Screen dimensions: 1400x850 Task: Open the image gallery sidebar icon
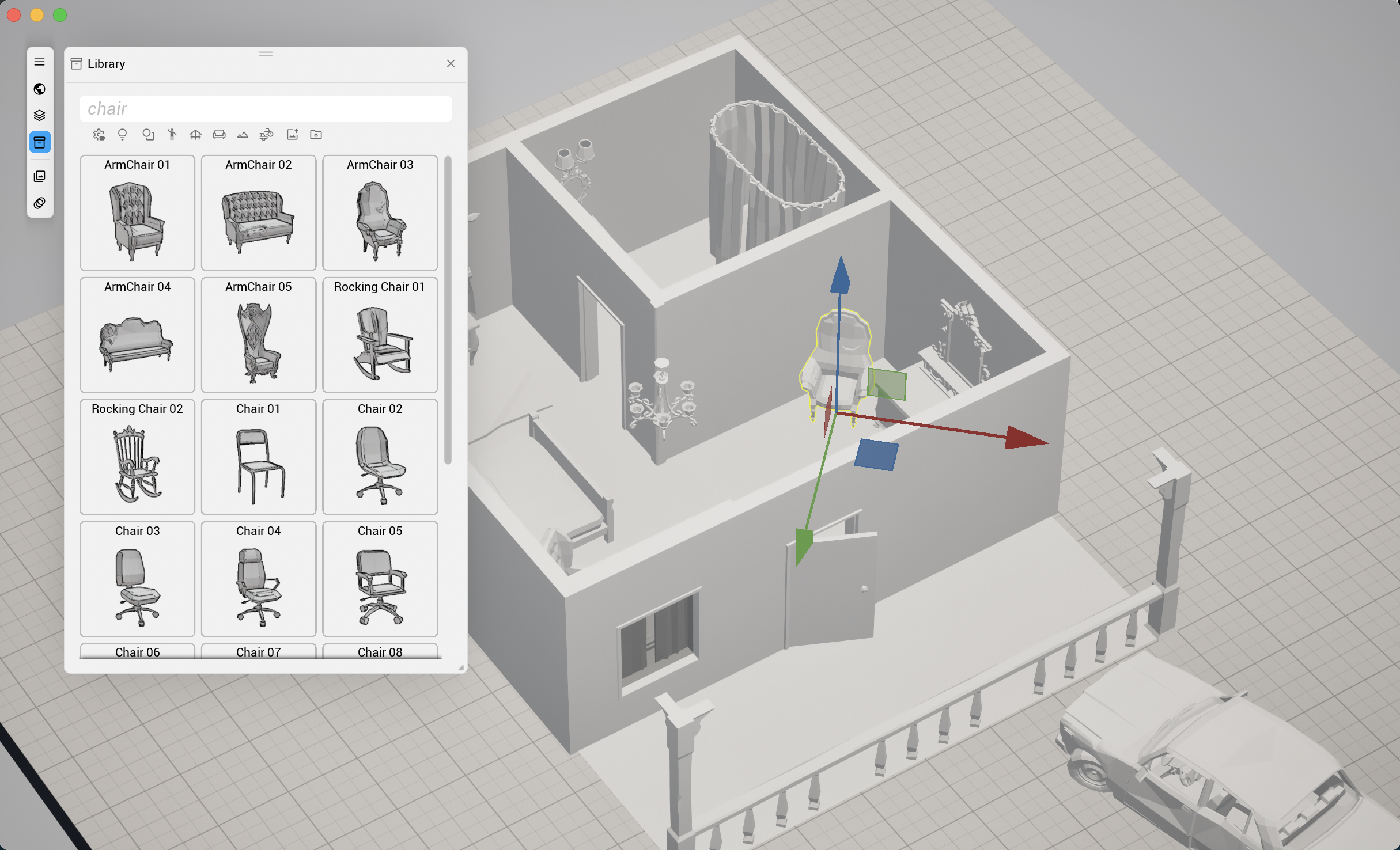(x=40, y=176)
